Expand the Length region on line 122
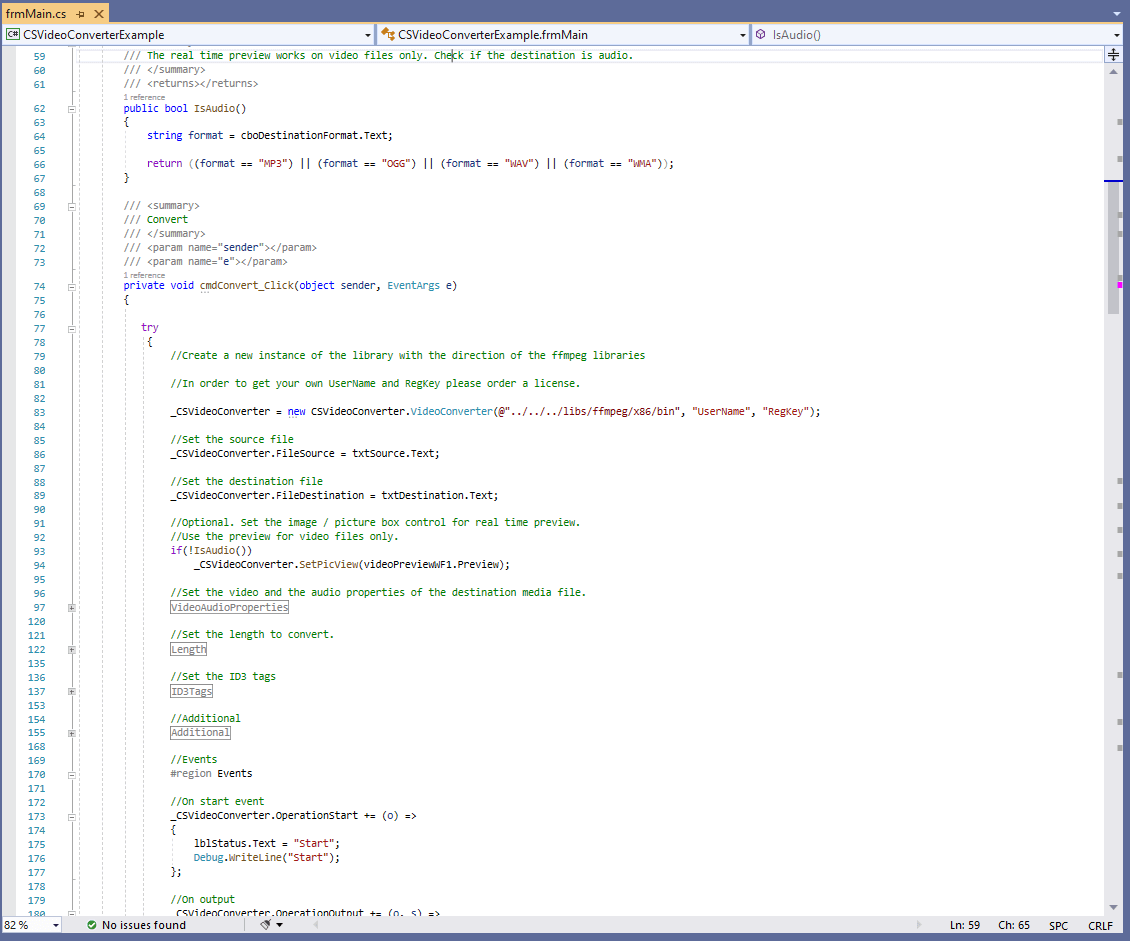Viewport: 1130px width, 941px height. (71, 650)
